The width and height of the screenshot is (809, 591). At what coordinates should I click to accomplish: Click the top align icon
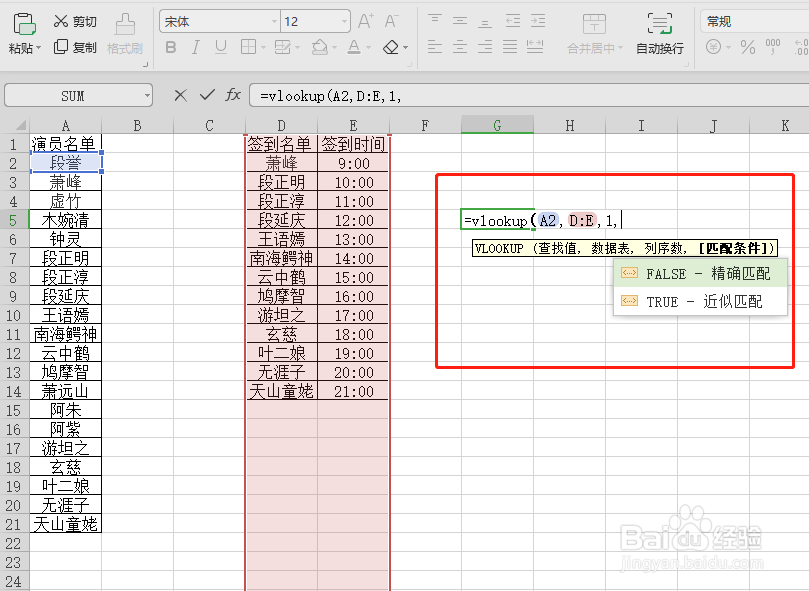click(435, 21)
